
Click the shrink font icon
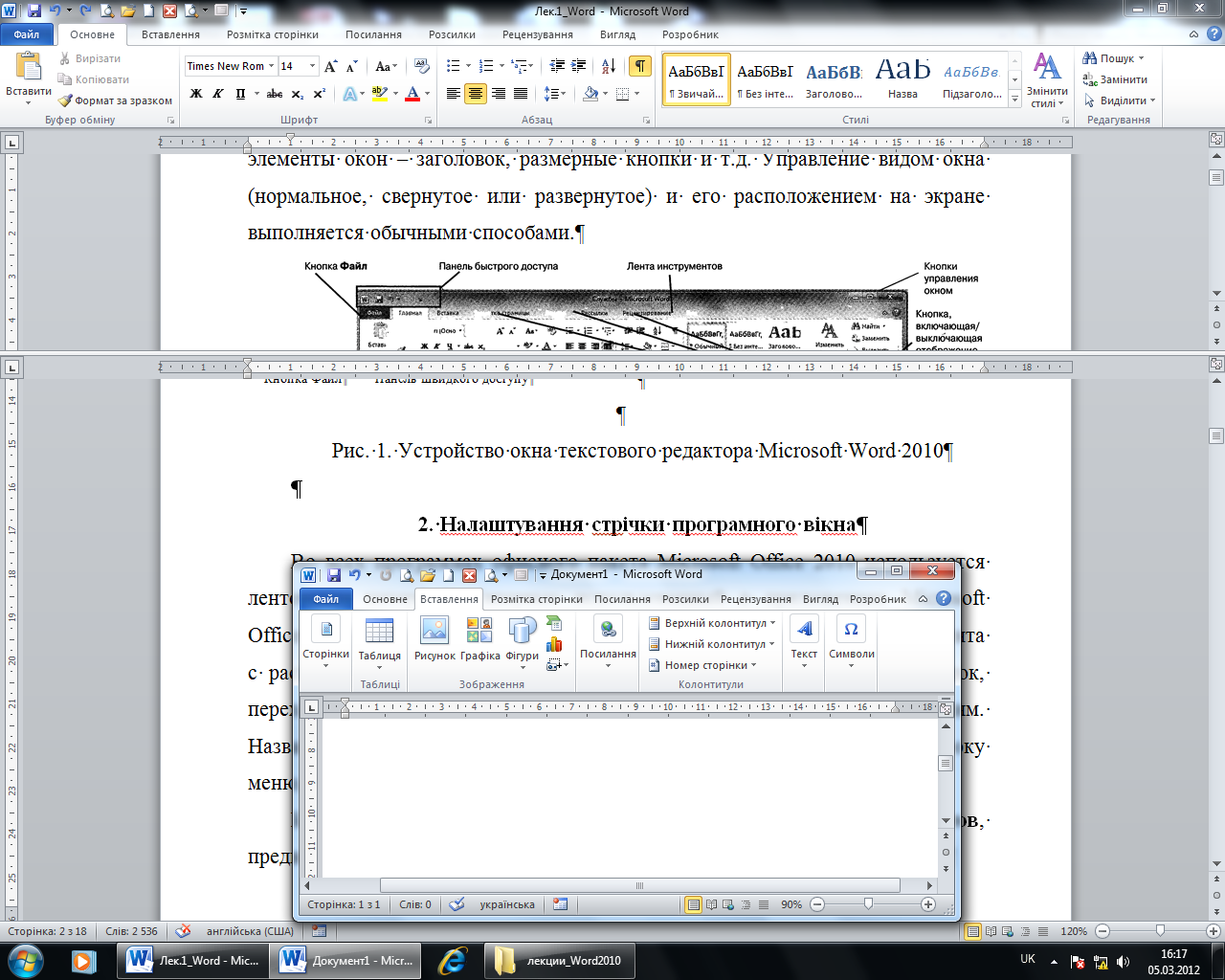(x=351, y=66)
